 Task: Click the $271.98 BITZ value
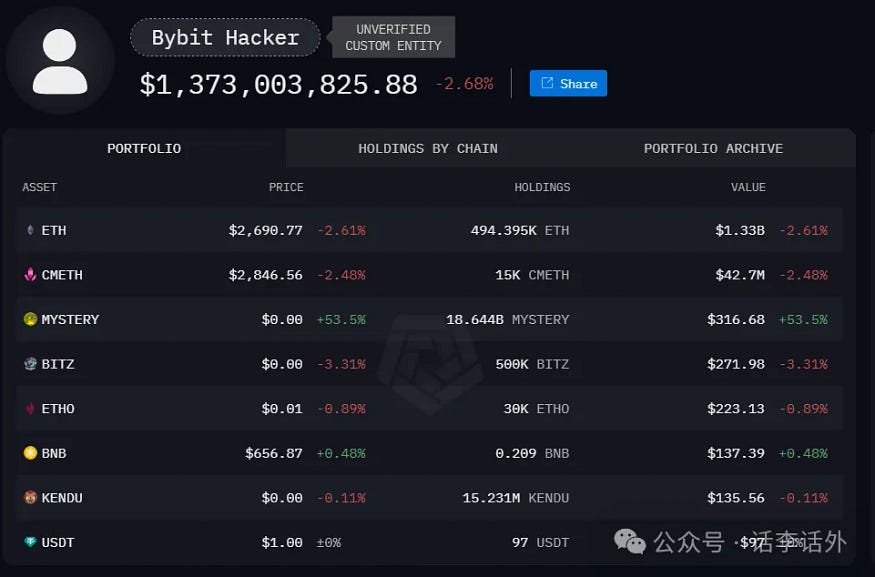(x=736, y=364)
